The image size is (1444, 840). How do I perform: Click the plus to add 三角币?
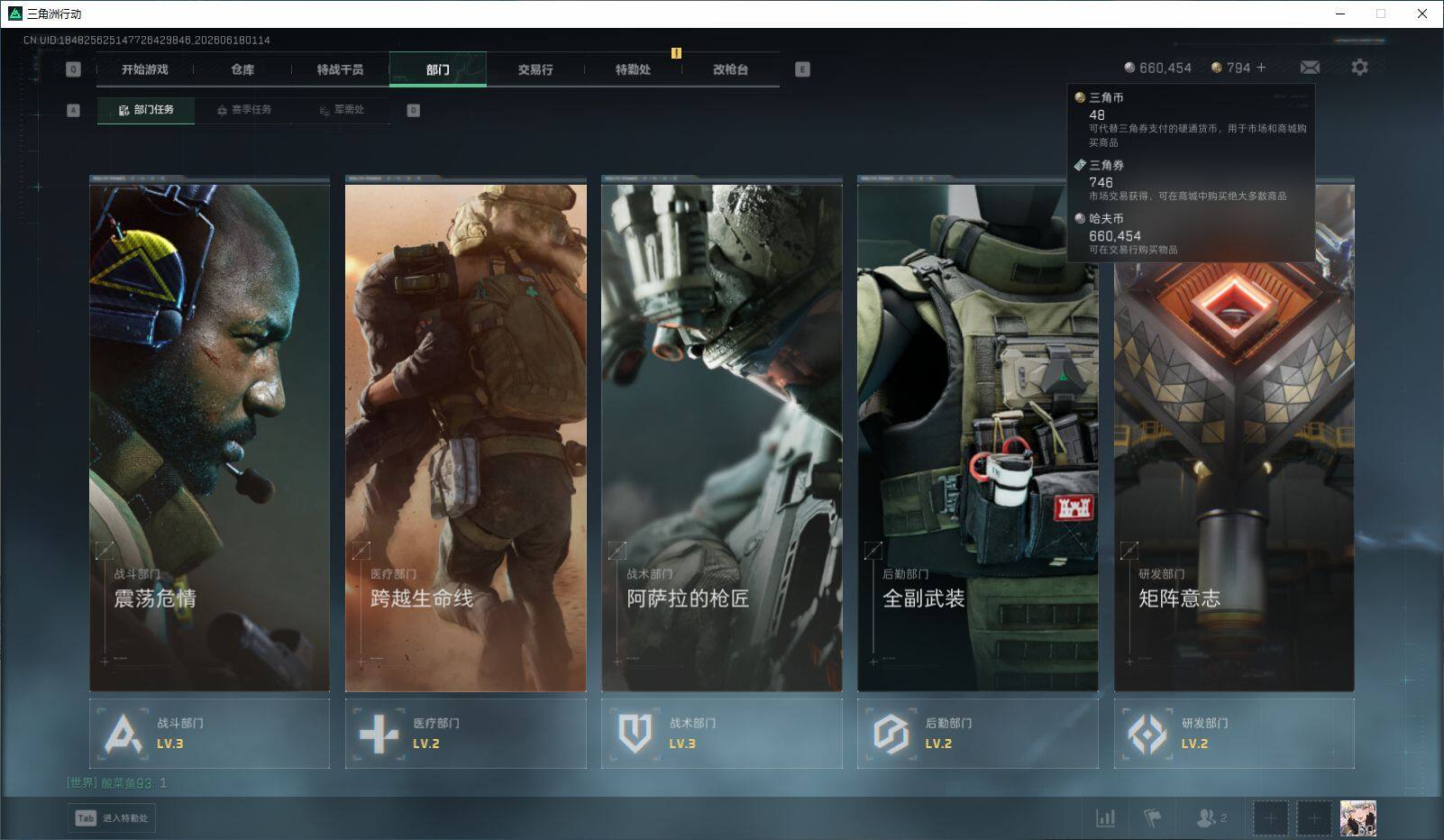(x=1261, y=68)
